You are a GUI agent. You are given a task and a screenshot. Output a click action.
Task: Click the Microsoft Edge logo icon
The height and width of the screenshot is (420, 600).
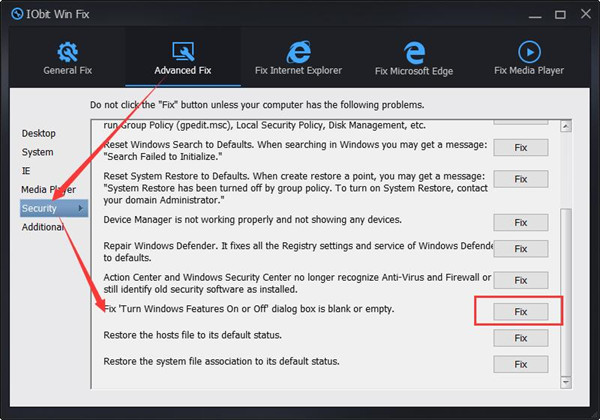pyautogui.click(x=414, y=52)
